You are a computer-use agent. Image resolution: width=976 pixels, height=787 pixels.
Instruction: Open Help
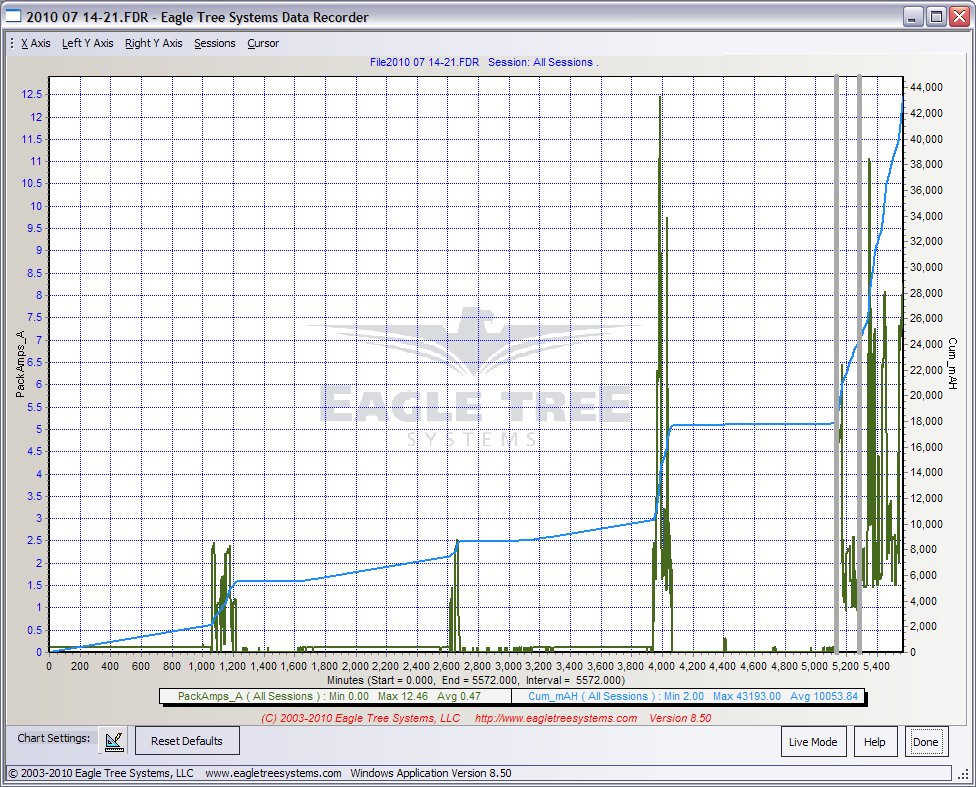(x=875, y=742)
